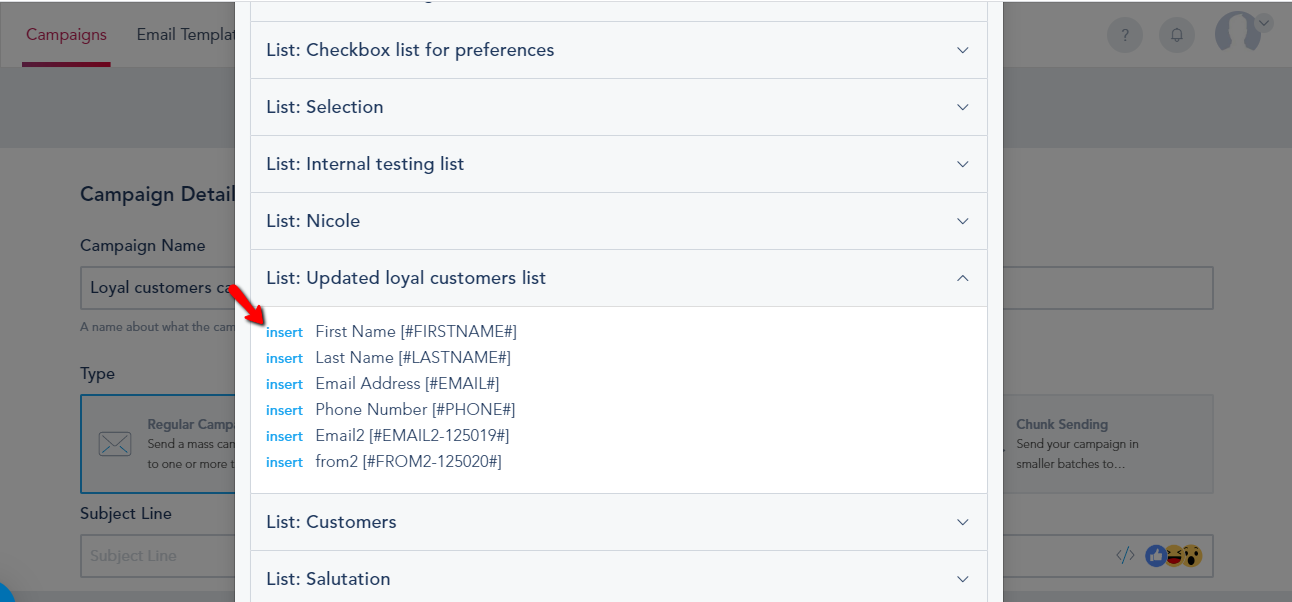The width and height of the screenshot is (1292, 602).
Task: Open the emoji picker in Subject Line
Action: (1173, 556)
